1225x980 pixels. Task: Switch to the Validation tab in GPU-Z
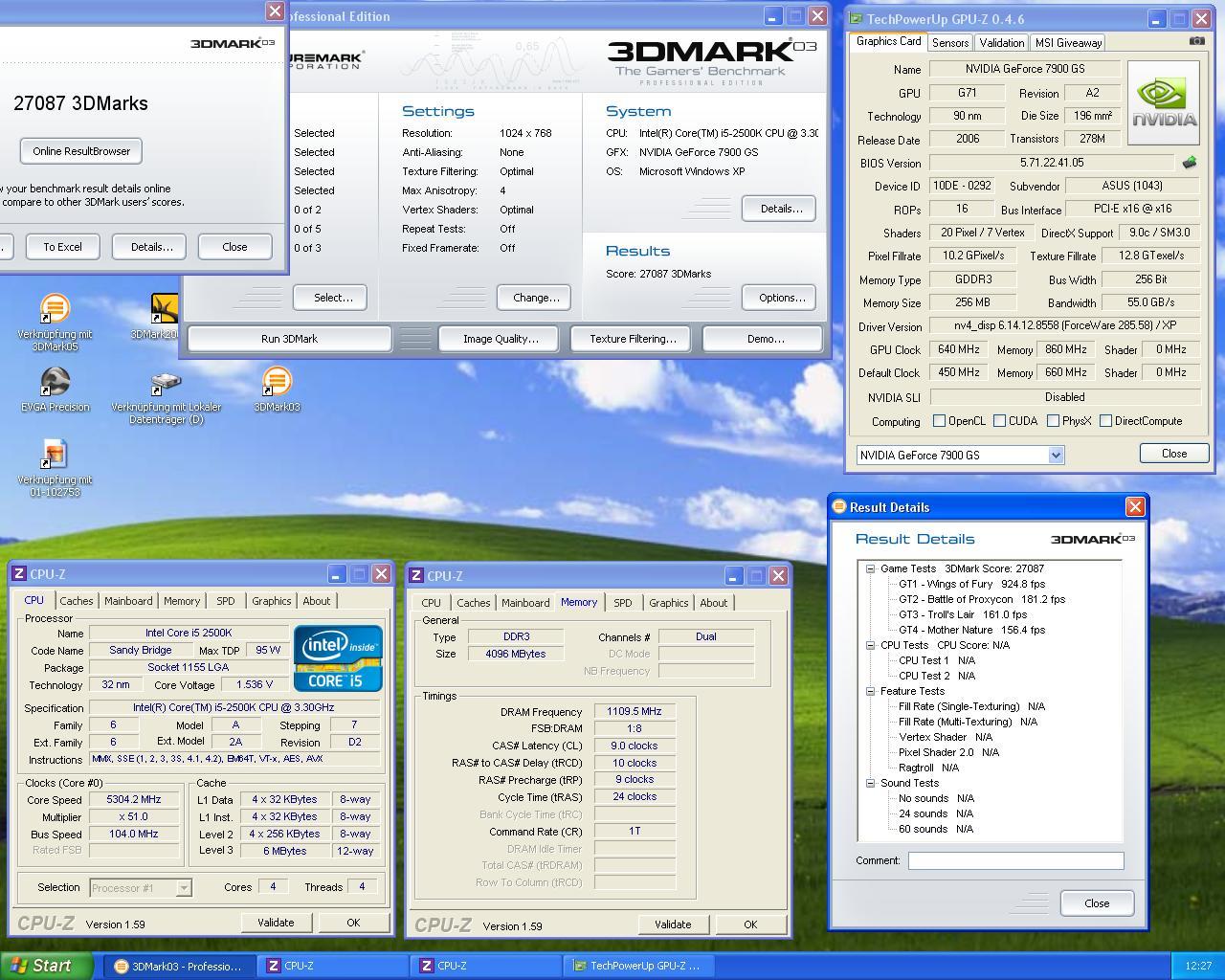click(x=1001, y=43)
